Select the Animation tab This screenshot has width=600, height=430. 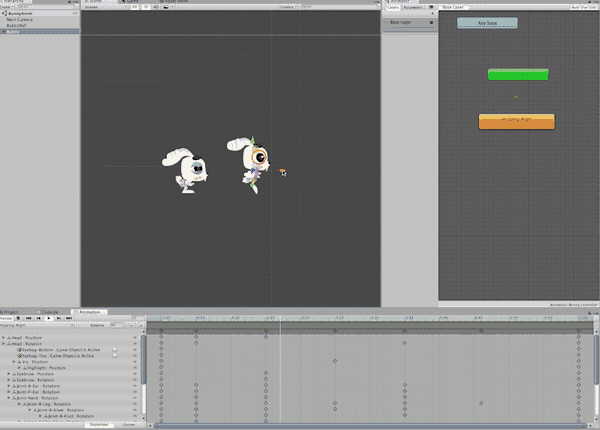point(90,312)
